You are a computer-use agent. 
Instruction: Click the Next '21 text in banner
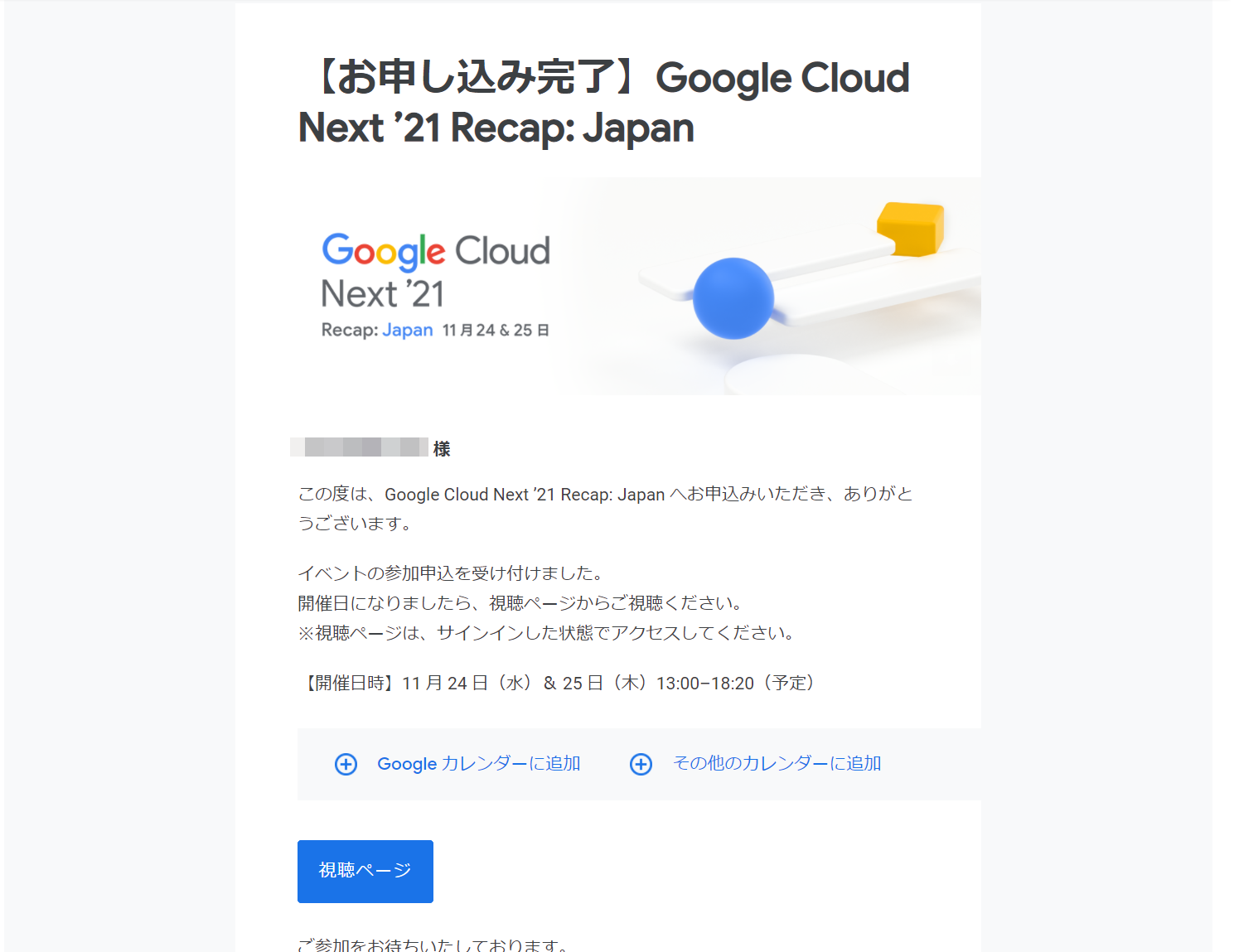pos(383,294)
